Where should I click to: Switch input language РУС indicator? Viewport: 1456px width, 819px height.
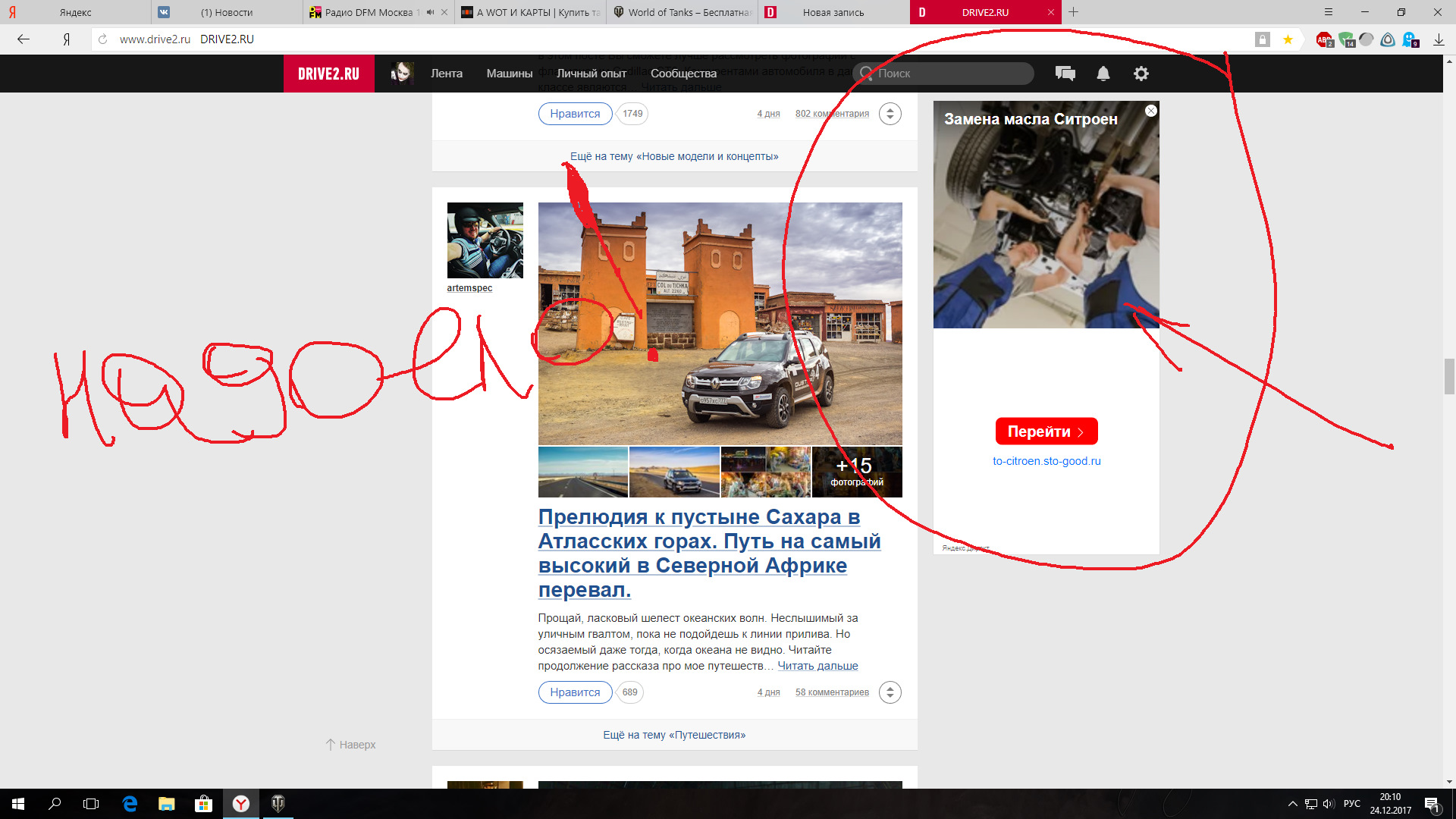pos(1352,804)
